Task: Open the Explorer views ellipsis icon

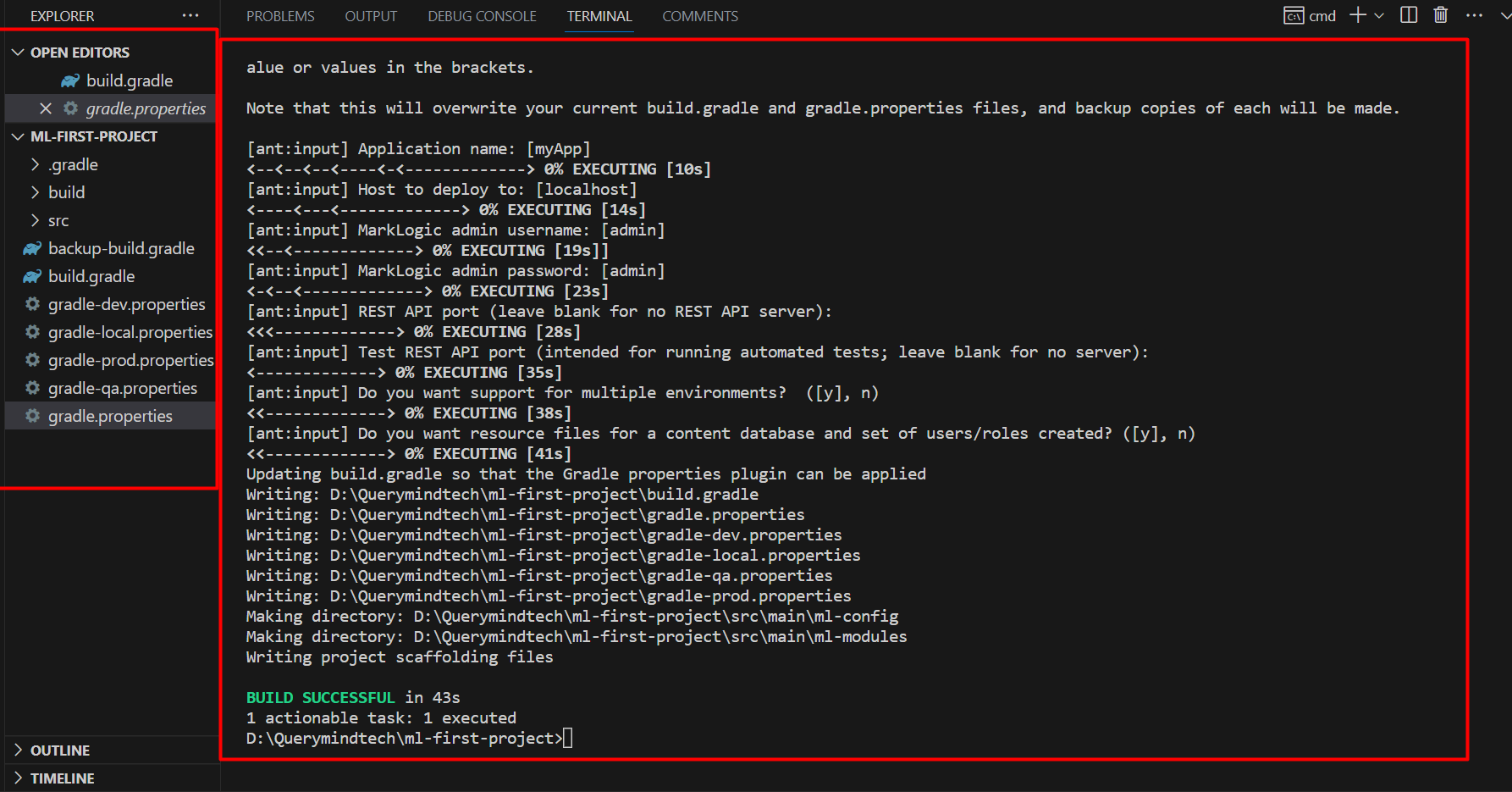Action: [x=190, y=14]
